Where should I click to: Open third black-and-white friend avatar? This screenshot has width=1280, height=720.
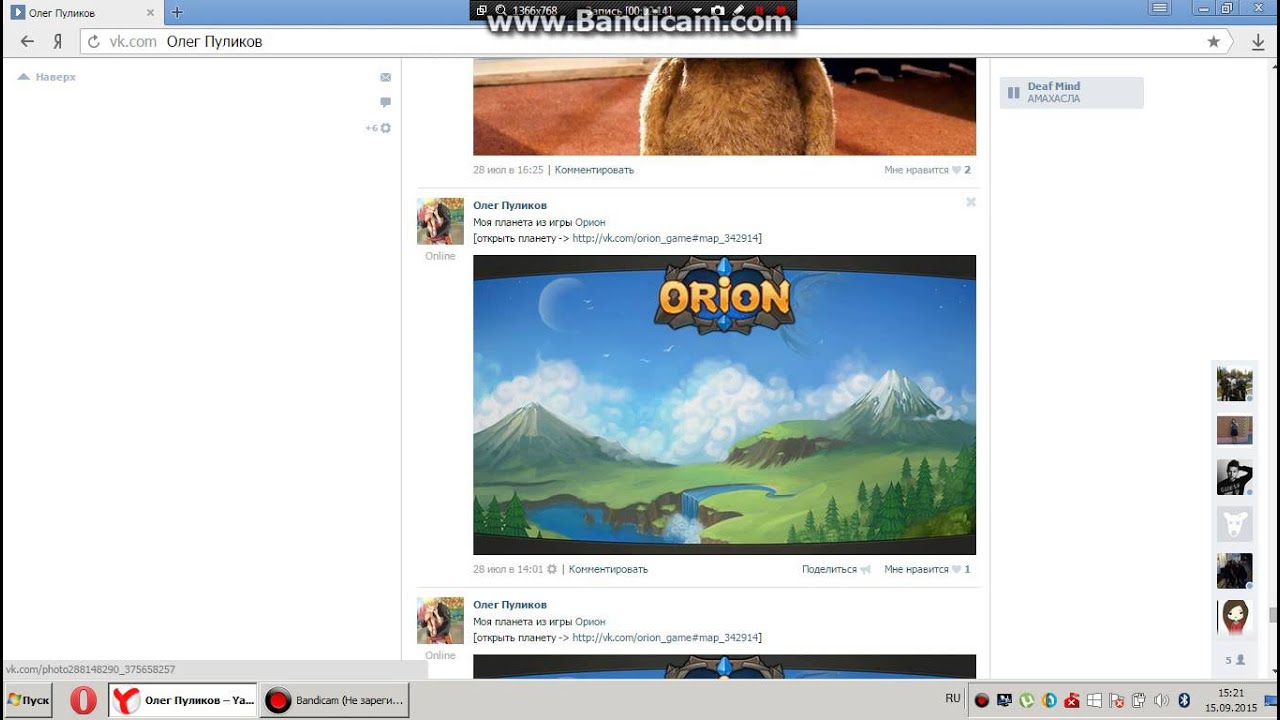tap(1234, 477)
